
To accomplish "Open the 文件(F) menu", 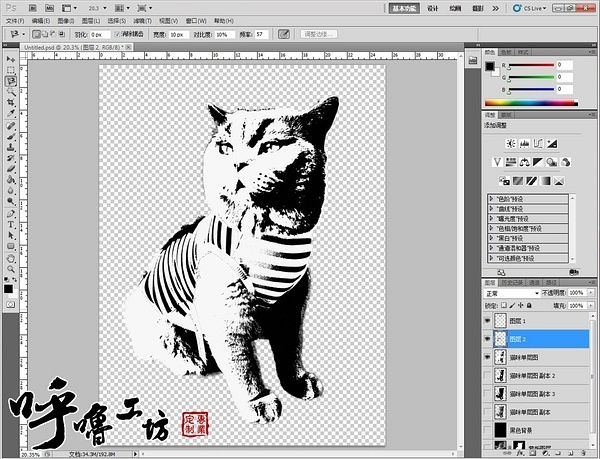I will pos(15,21).
